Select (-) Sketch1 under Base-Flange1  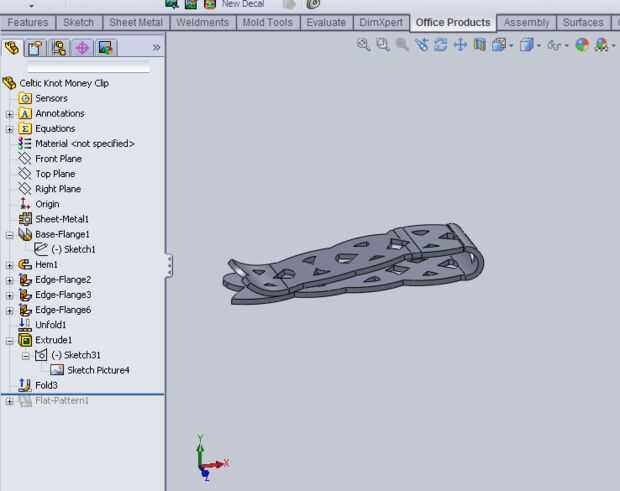tap(74, 249)
